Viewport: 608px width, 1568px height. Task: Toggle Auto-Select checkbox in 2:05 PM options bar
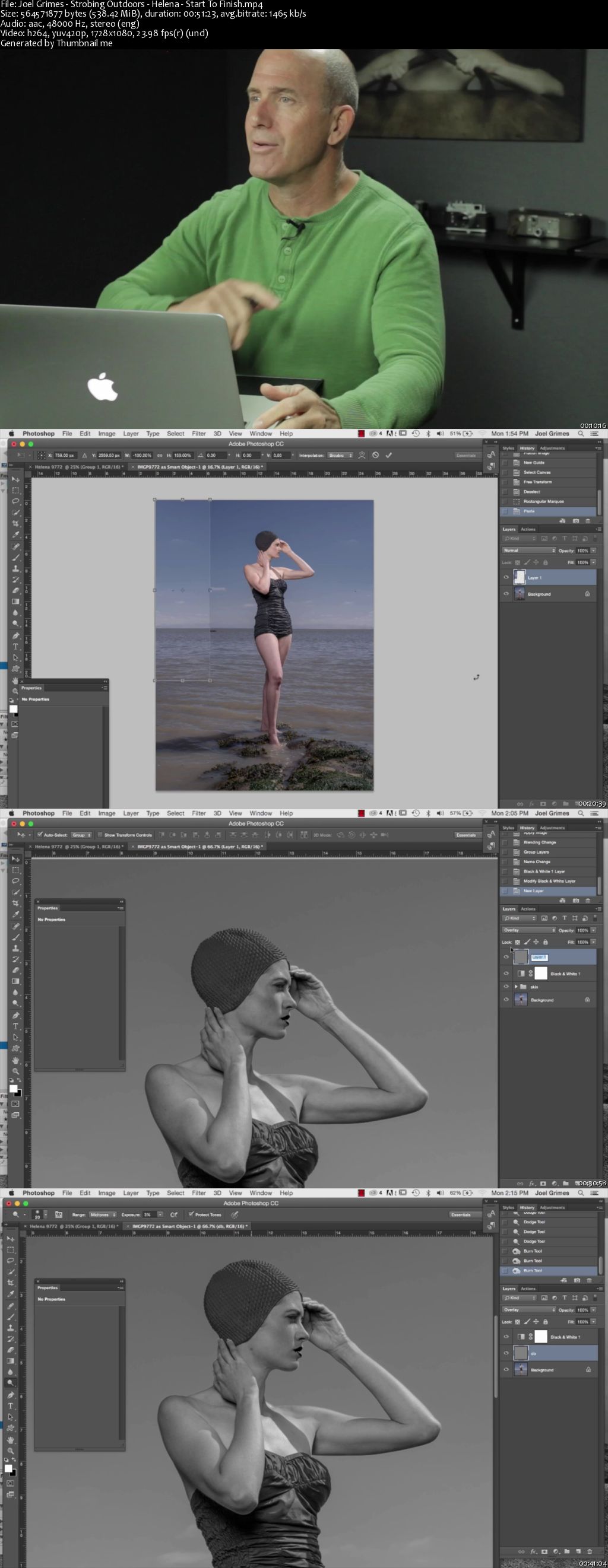coord(40,835)
